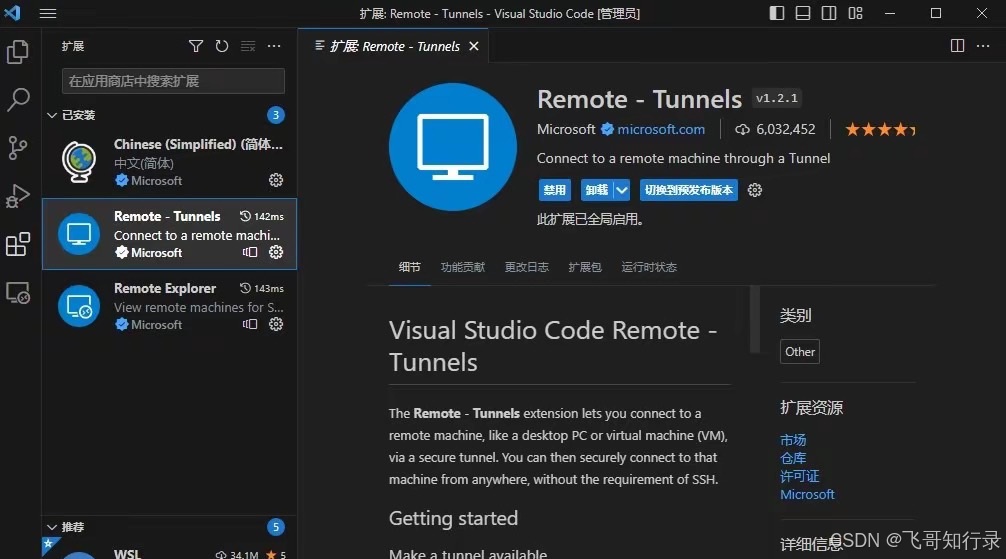Open customize layout icon in title bar
The image size is (1006, 559).
click(855, 13)
